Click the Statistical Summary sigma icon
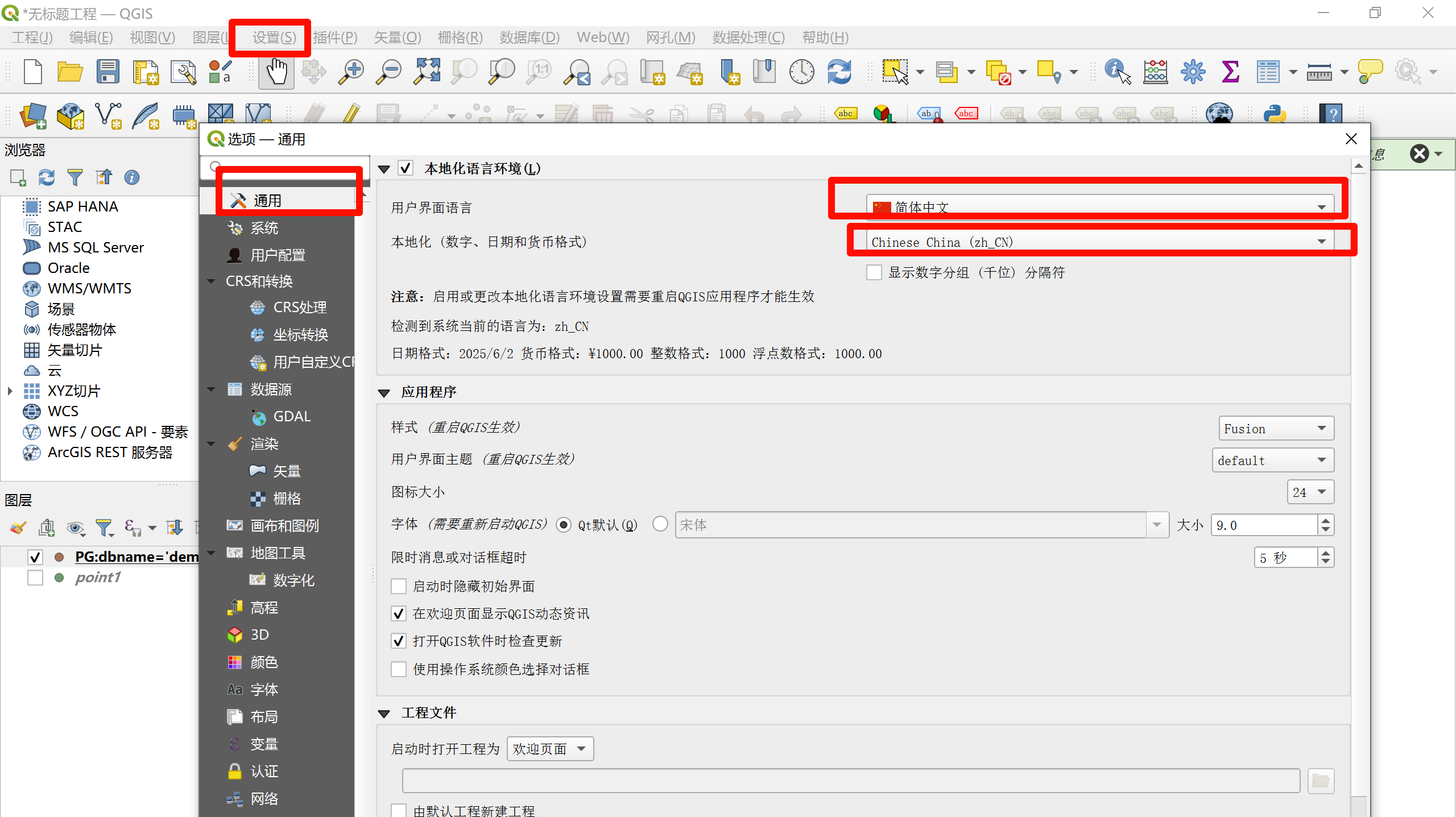The width and height of the screenshot is (1456, 817). coord(1230,72)
